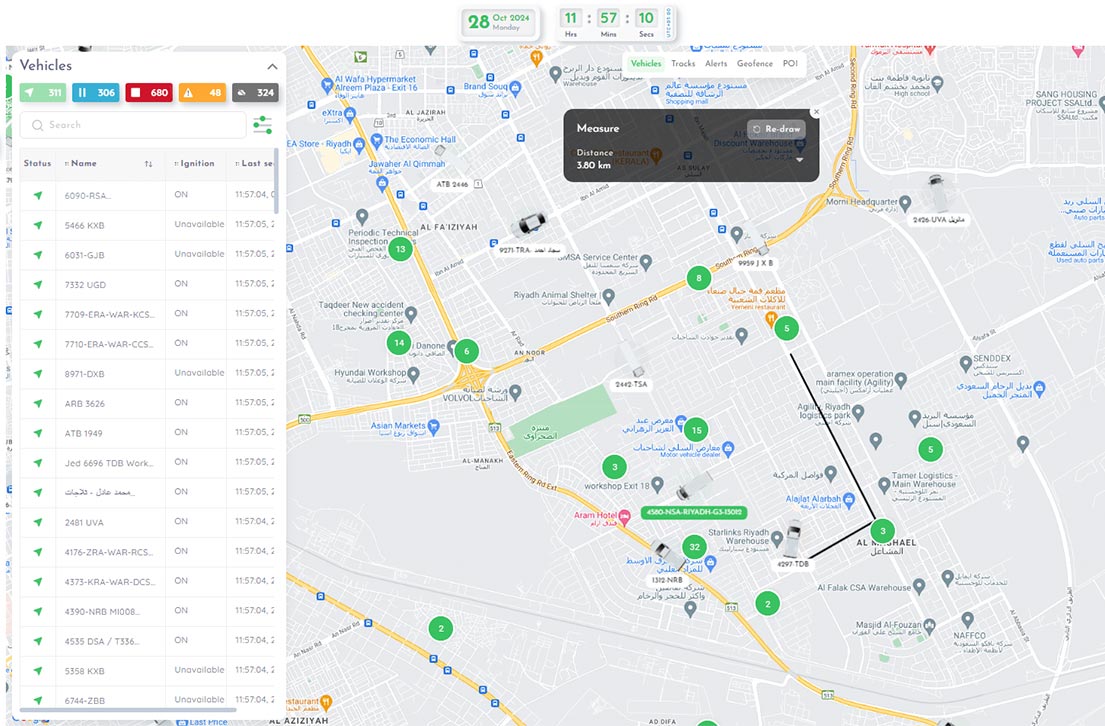This screenshot has height=726, width=1105.
Task: Close the Measure panel with X icon
Action: (x=816, y=112)
